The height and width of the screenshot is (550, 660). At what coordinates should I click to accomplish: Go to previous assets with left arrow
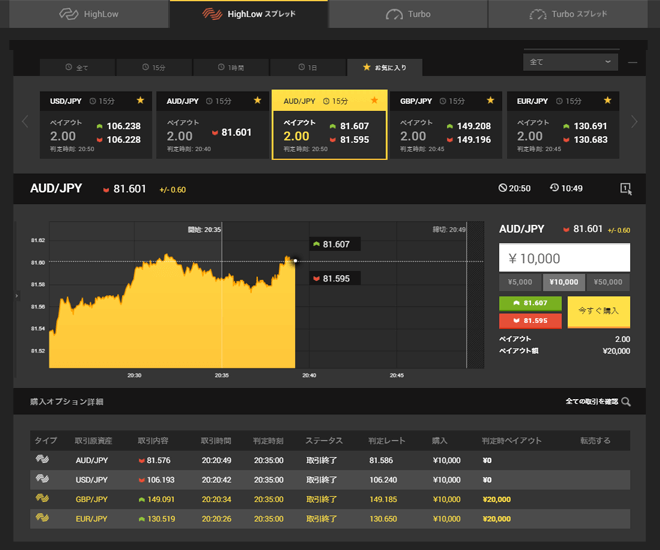click(25, 122)
